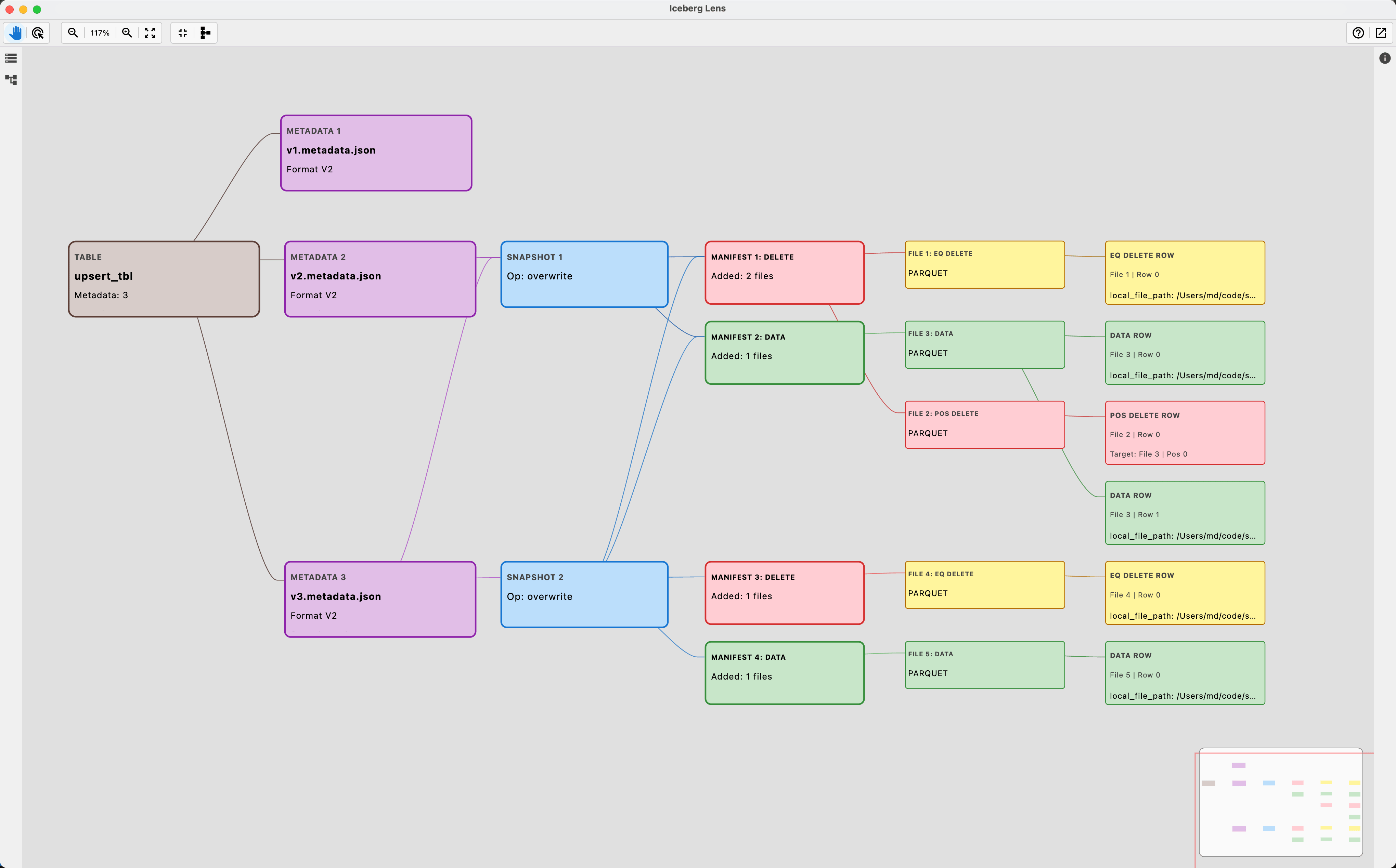Screen dimensions: 1396x868
Task: Select the MANIFEST 1: DELETE node
Action: click(785, 272)
